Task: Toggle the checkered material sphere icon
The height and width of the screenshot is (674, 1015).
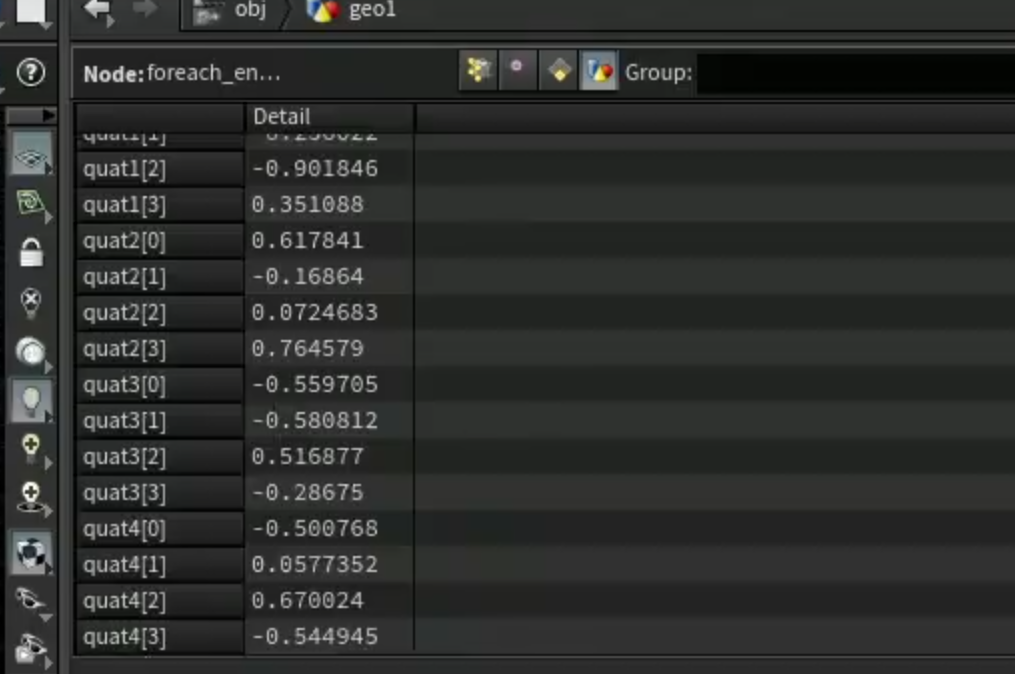Action: (x=30, y=554)
